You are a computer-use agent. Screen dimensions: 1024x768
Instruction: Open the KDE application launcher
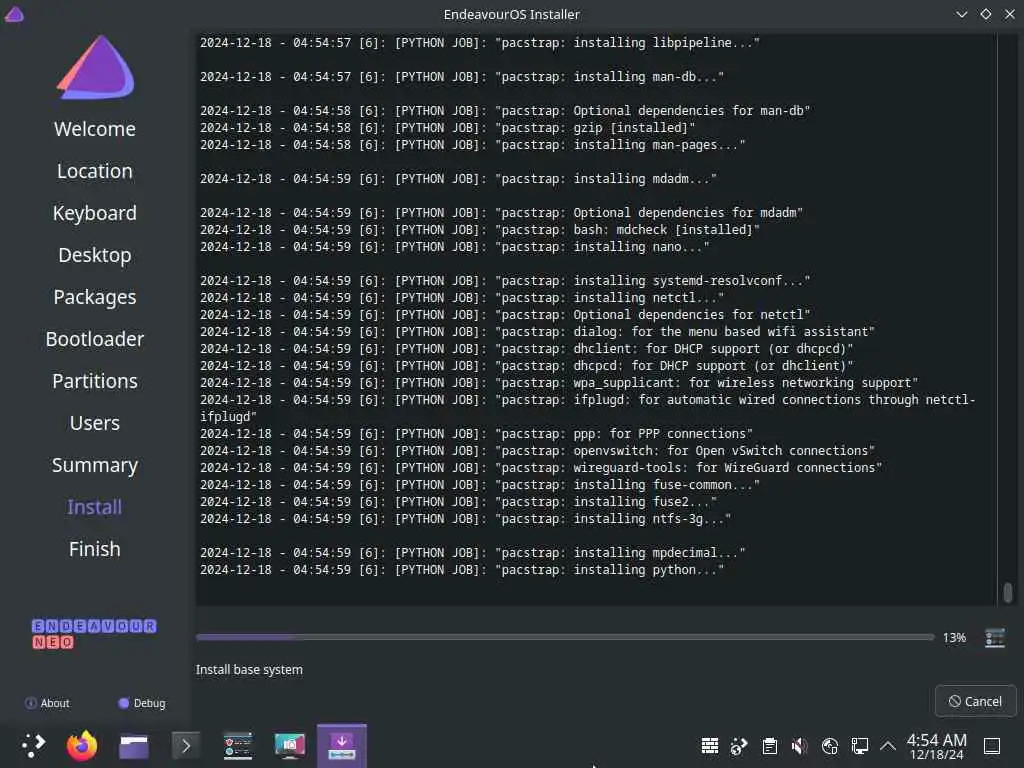[33, 745]
